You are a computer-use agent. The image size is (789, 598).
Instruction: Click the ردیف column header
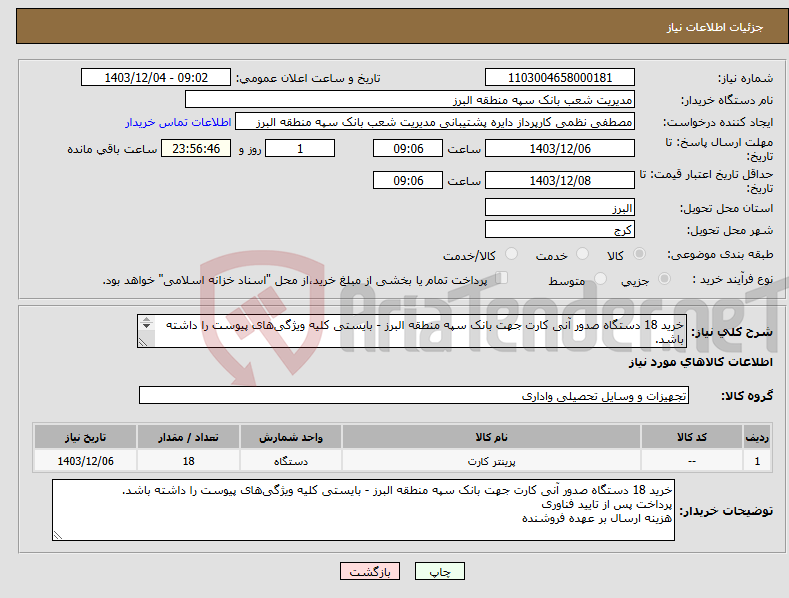757,437
